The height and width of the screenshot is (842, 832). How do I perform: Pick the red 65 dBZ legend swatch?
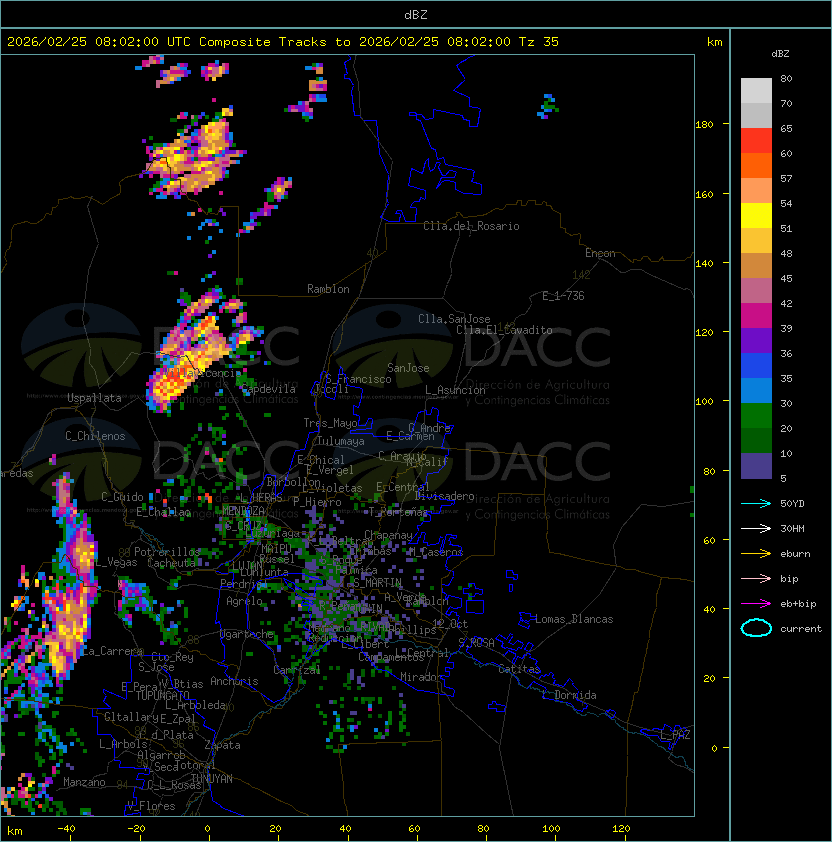[756, 140]
